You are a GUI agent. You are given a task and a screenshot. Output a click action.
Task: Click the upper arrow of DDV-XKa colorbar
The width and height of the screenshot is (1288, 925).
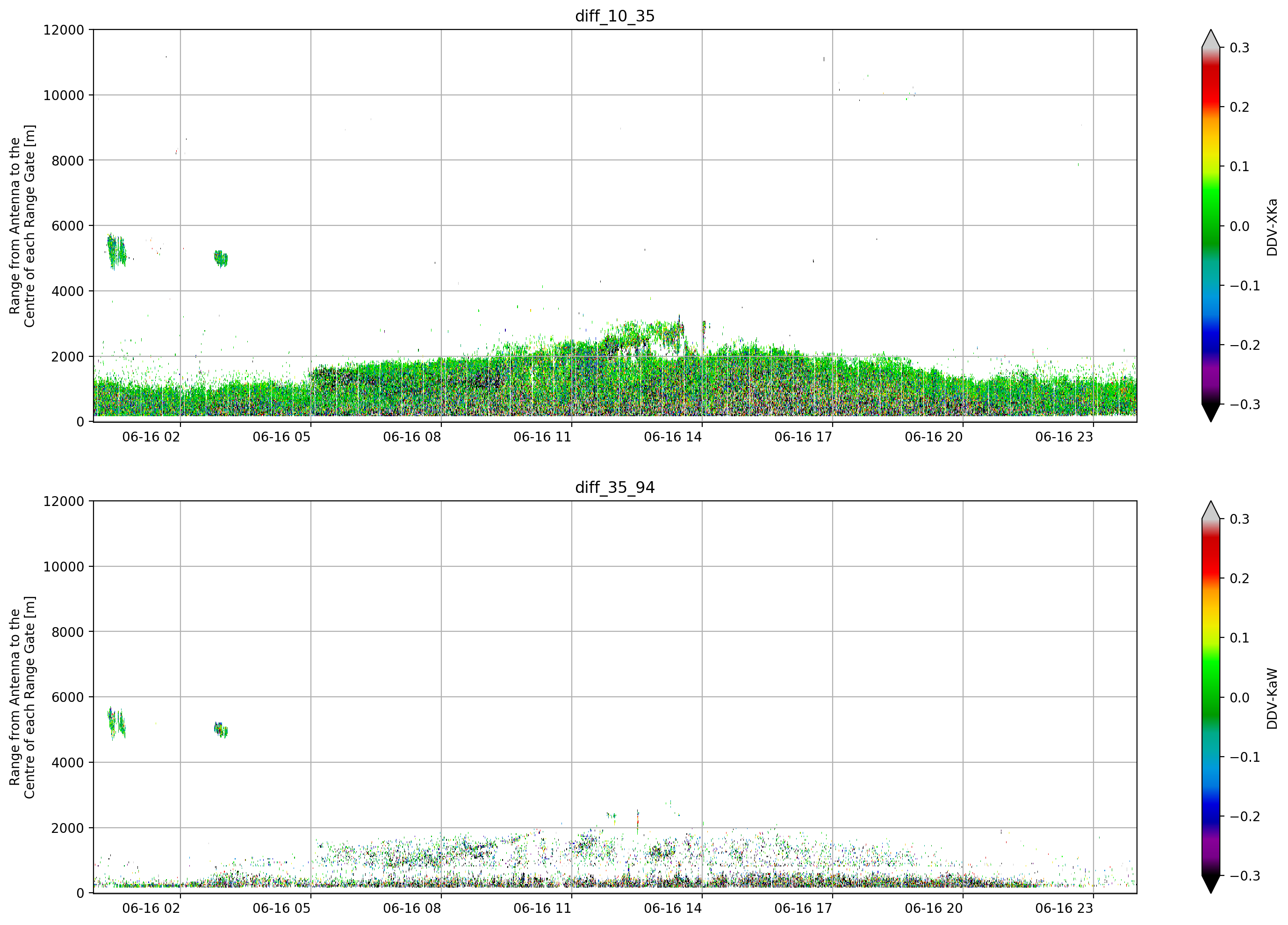1211,38
